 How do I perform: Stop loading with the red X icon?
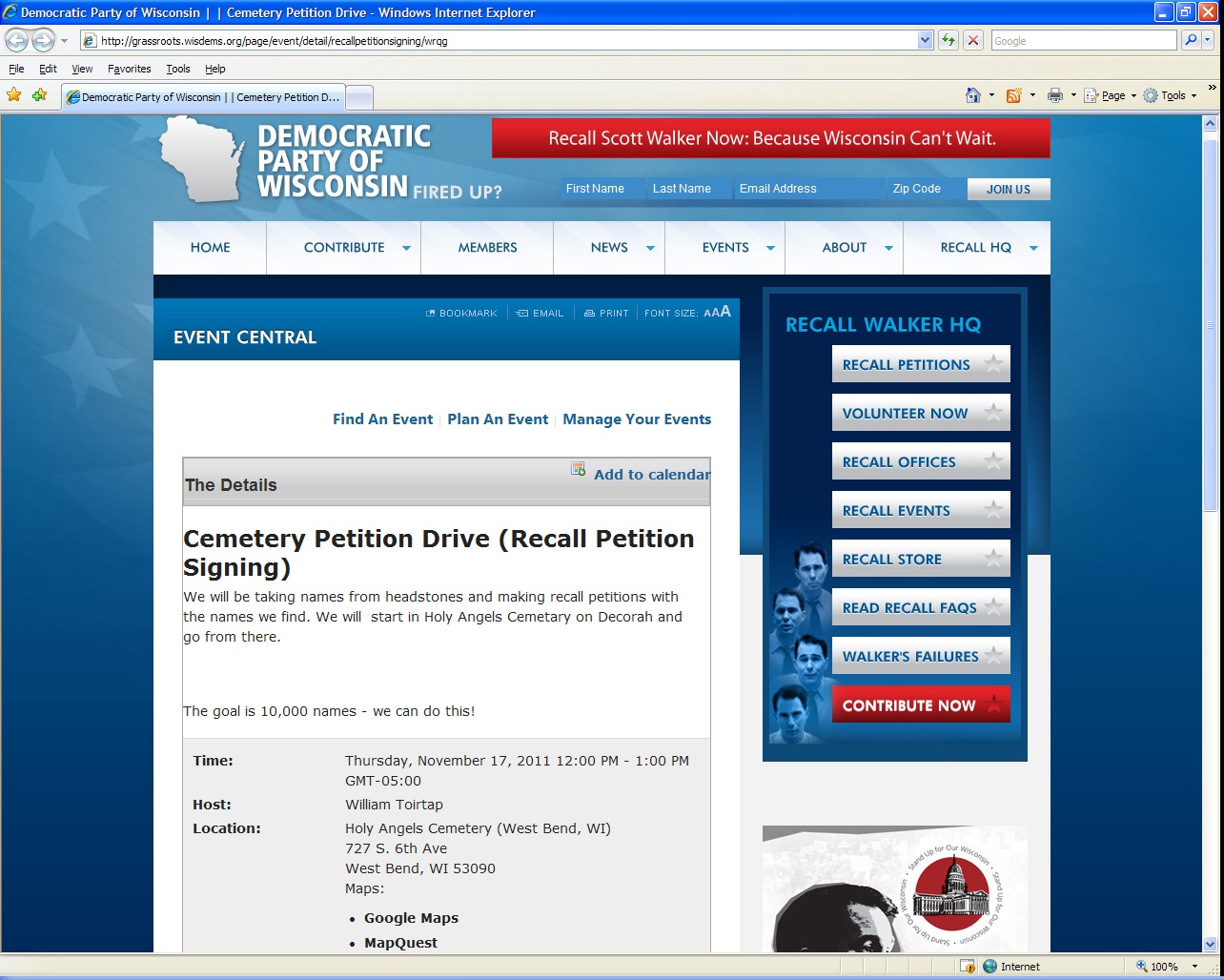[972, 41]
